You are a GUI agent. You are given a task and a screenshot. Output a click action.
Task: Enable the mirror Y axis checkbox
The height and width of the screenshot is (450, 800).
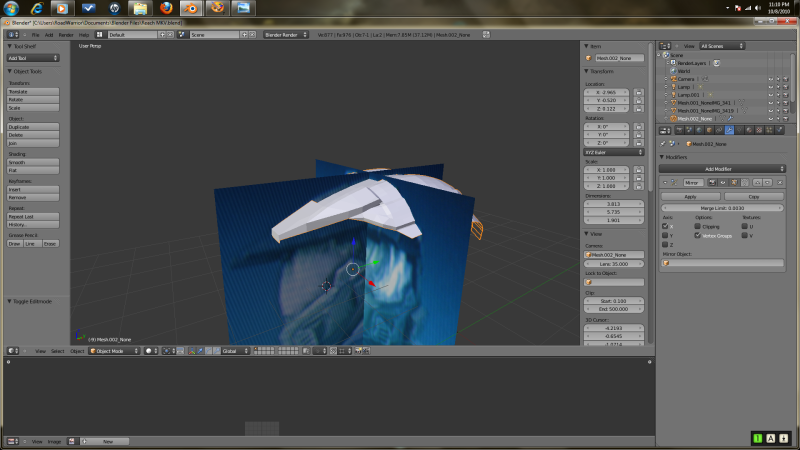coord(665,235)
